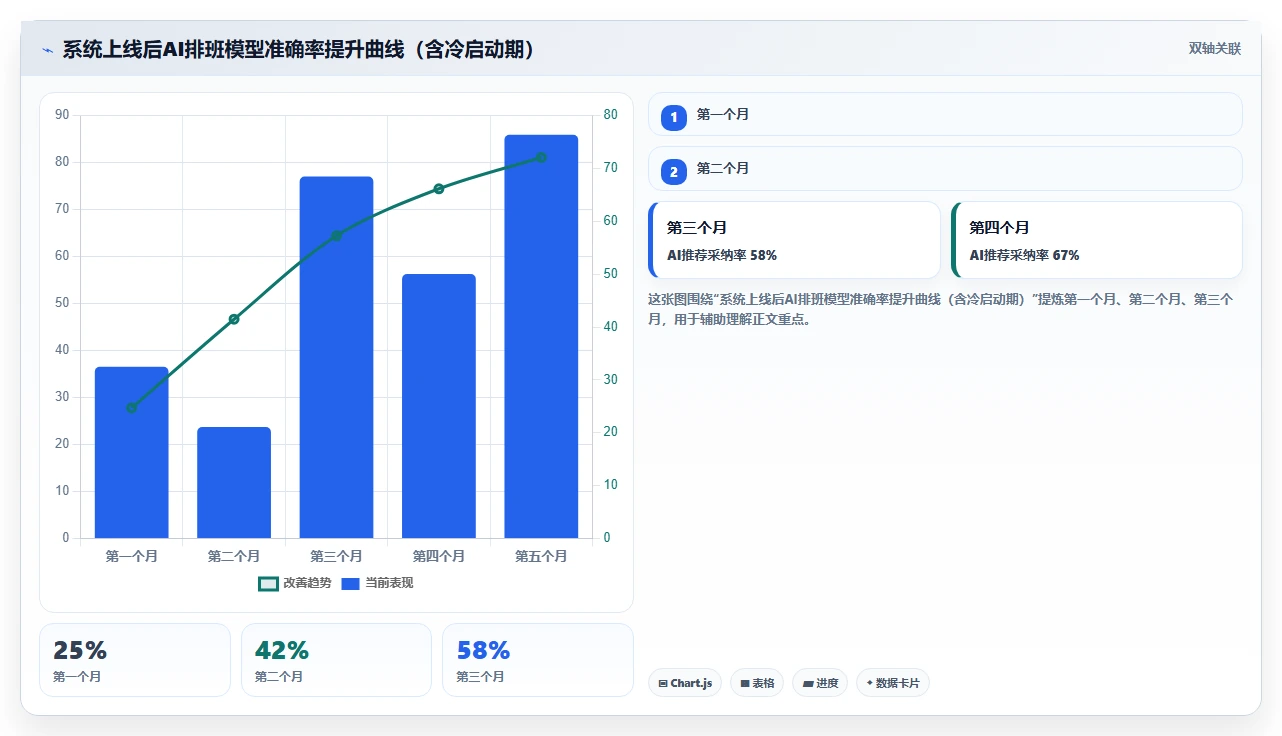Image resolution: width=1282 pixels, height=736 pixels.
Task: Click the number 1 badge for 第一个月
Action: point(674,118)
